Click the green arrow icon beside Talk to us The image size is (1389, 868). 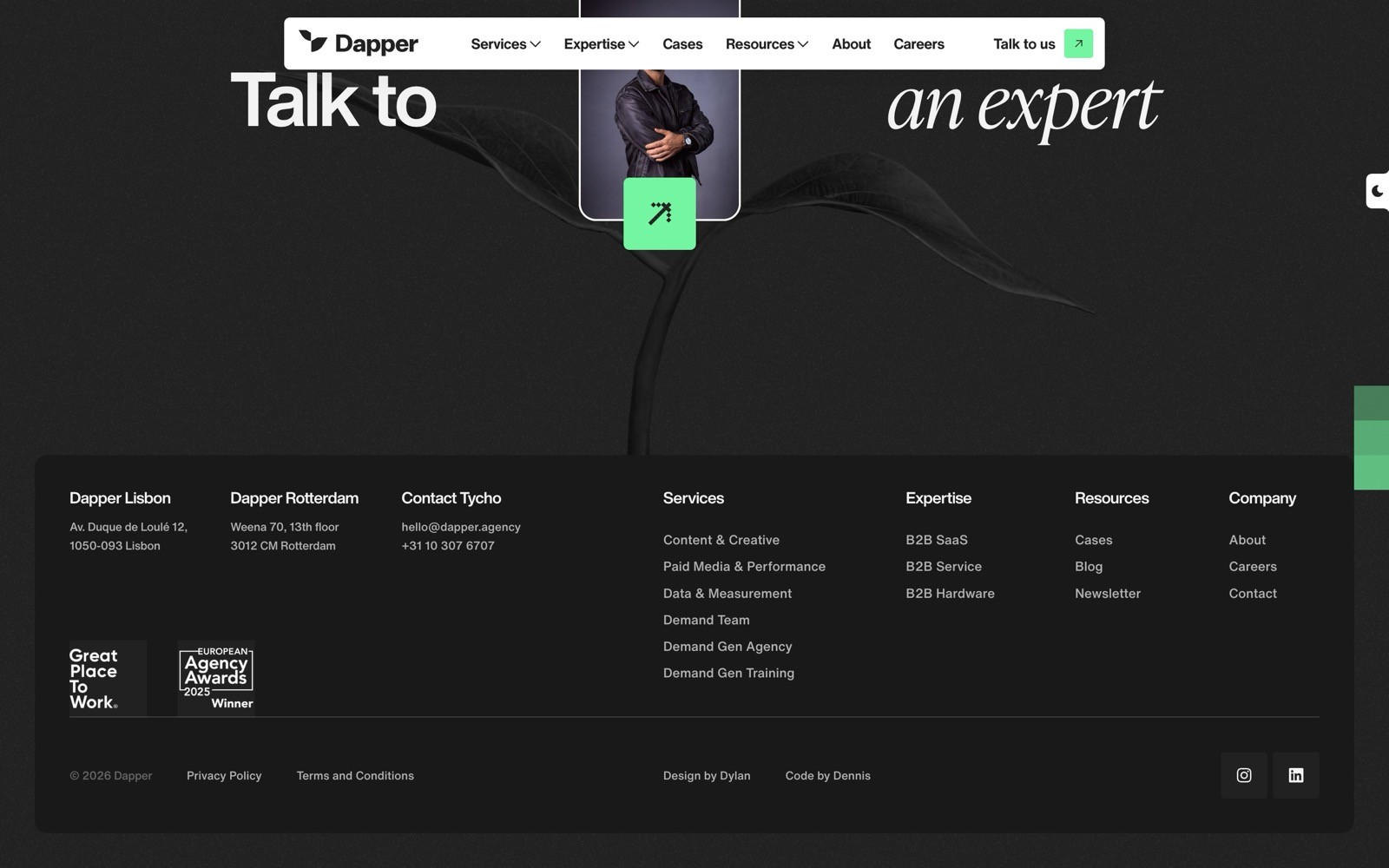[1078, 43]
